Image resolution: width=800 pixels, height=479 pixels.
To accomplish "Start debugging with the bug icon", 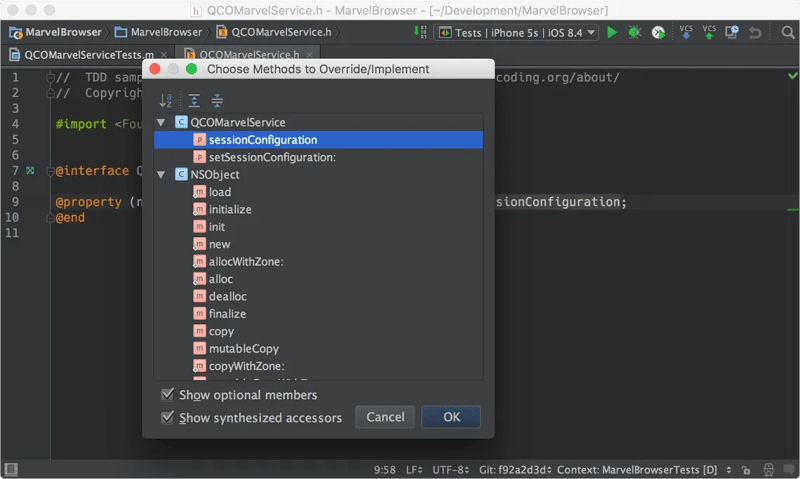I will [634, 33].
